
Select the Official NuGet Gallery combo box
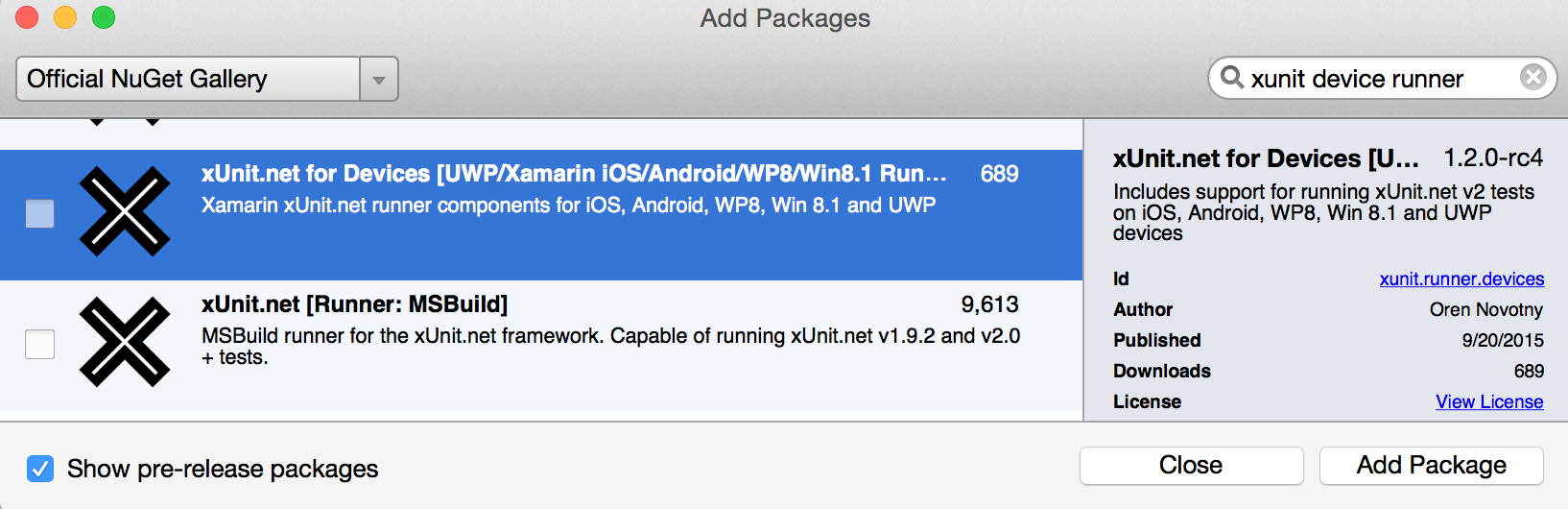[x=207, y=79]
